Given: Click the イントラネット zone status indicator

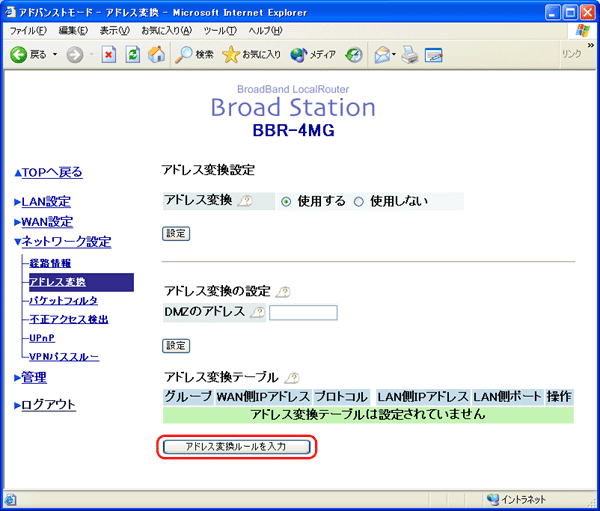Looking at the screenshot, I should pyautogui.click(x=517, y=499).
